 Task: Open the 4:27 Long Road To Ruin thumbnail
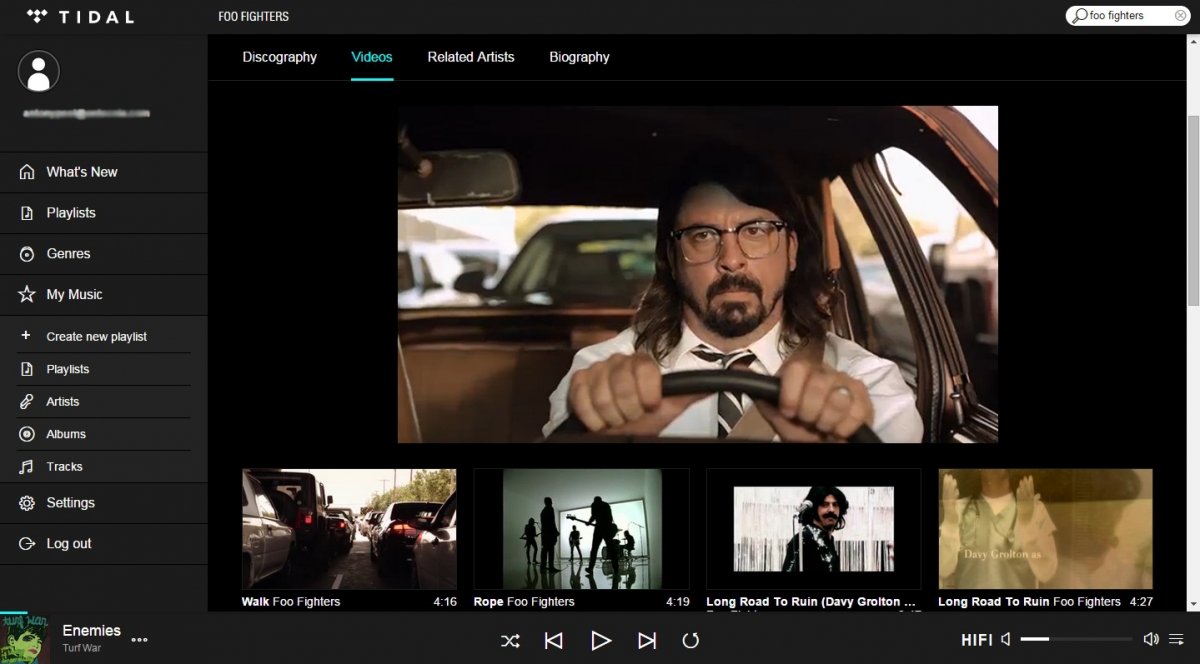point(1045,529)
